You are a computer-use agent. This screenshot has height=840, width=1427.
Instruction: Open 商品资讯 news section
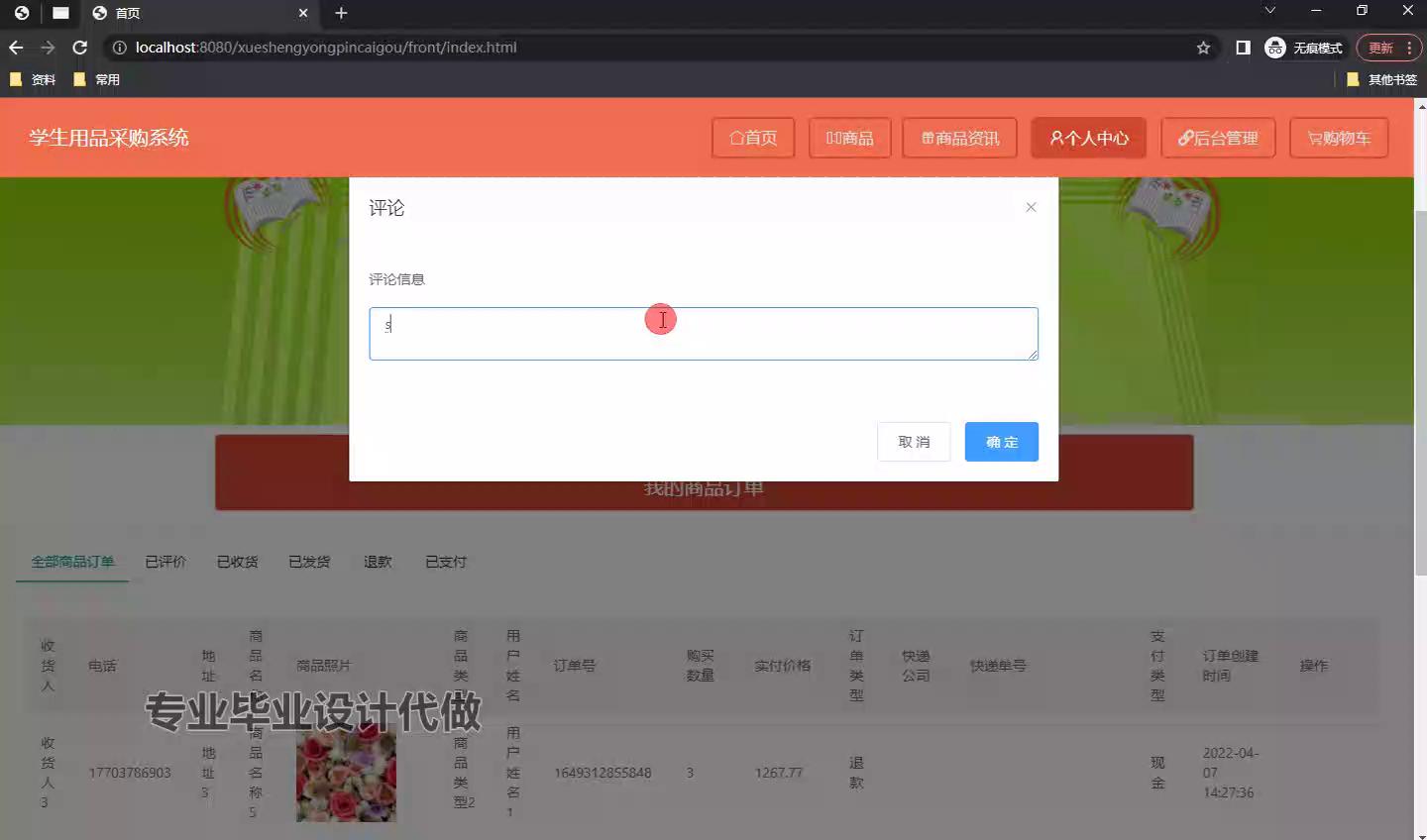tap(959, 138)
